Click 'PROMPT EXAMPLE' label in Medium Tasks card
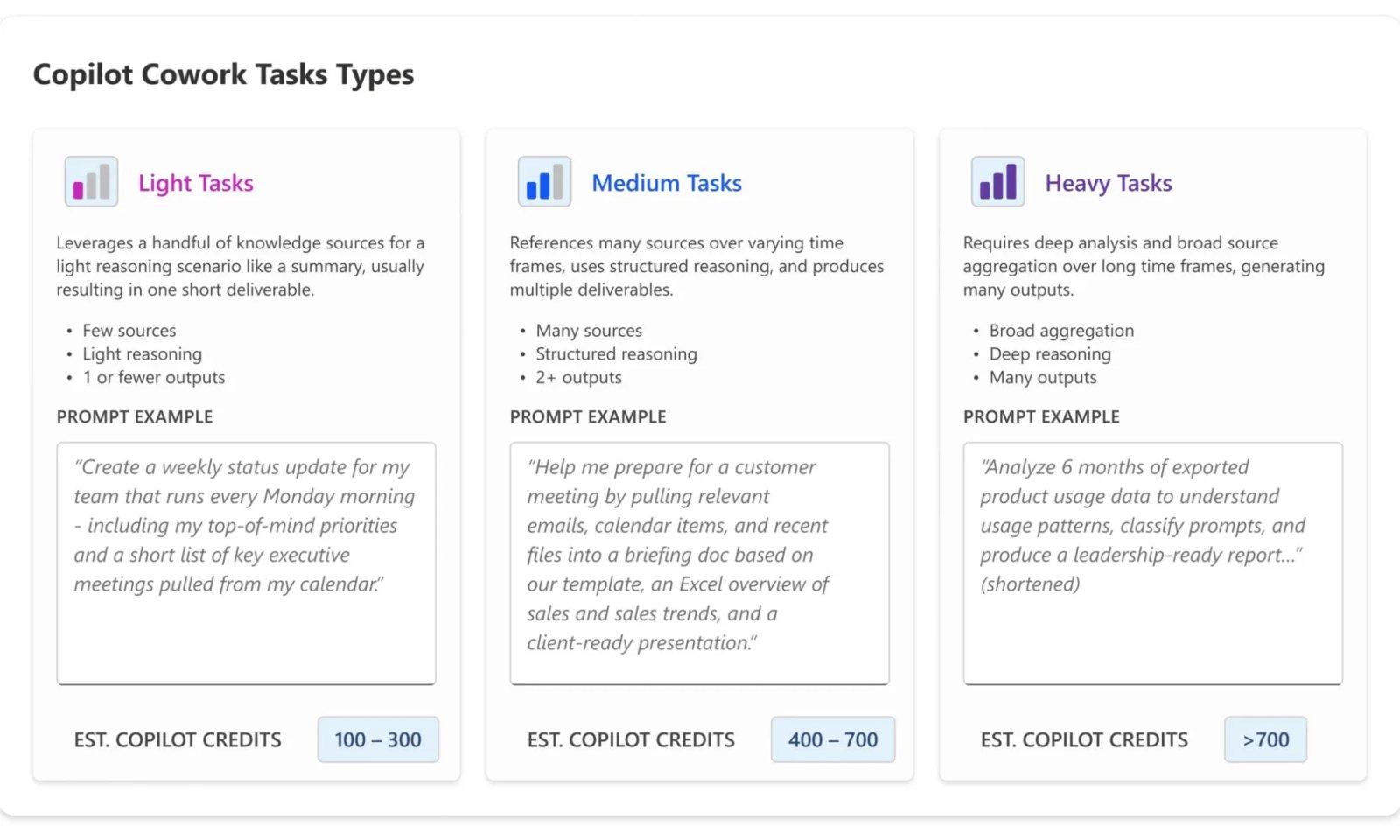The height and width of the screenshot is (840, 1400). click(x=588, y=417)
